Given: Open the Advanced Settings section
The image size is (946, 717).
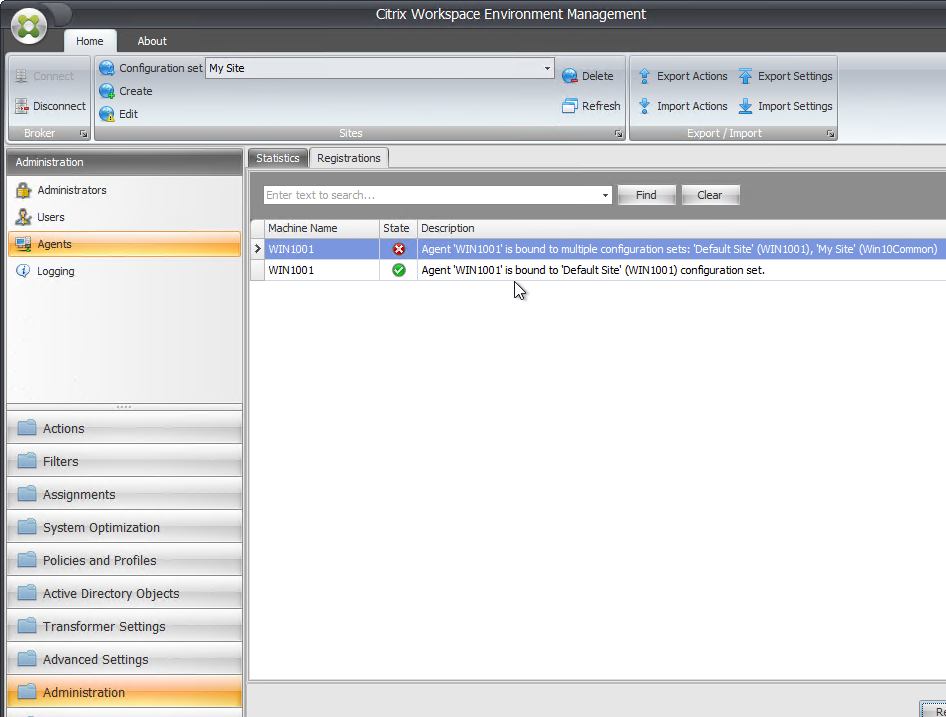Looking at the screenshot, I should pyautogui.click(x=124, y=659).
